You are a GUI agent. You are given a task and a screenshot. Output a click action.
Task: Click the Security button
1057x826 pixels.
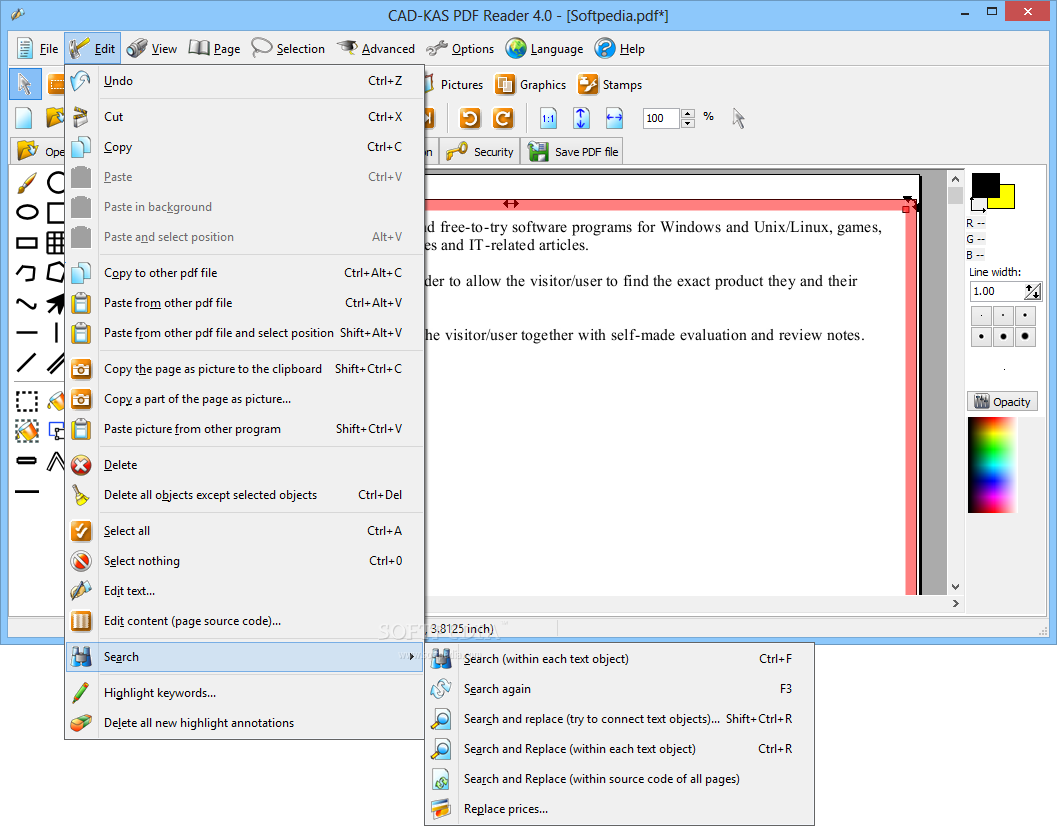click(x=479, y=152)
